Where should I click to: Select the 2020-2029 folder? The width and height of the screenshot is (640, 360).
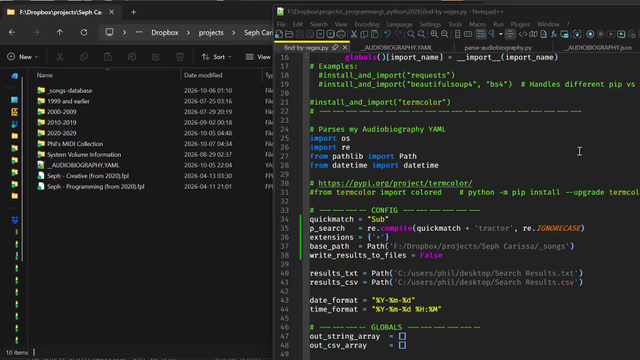61,133
